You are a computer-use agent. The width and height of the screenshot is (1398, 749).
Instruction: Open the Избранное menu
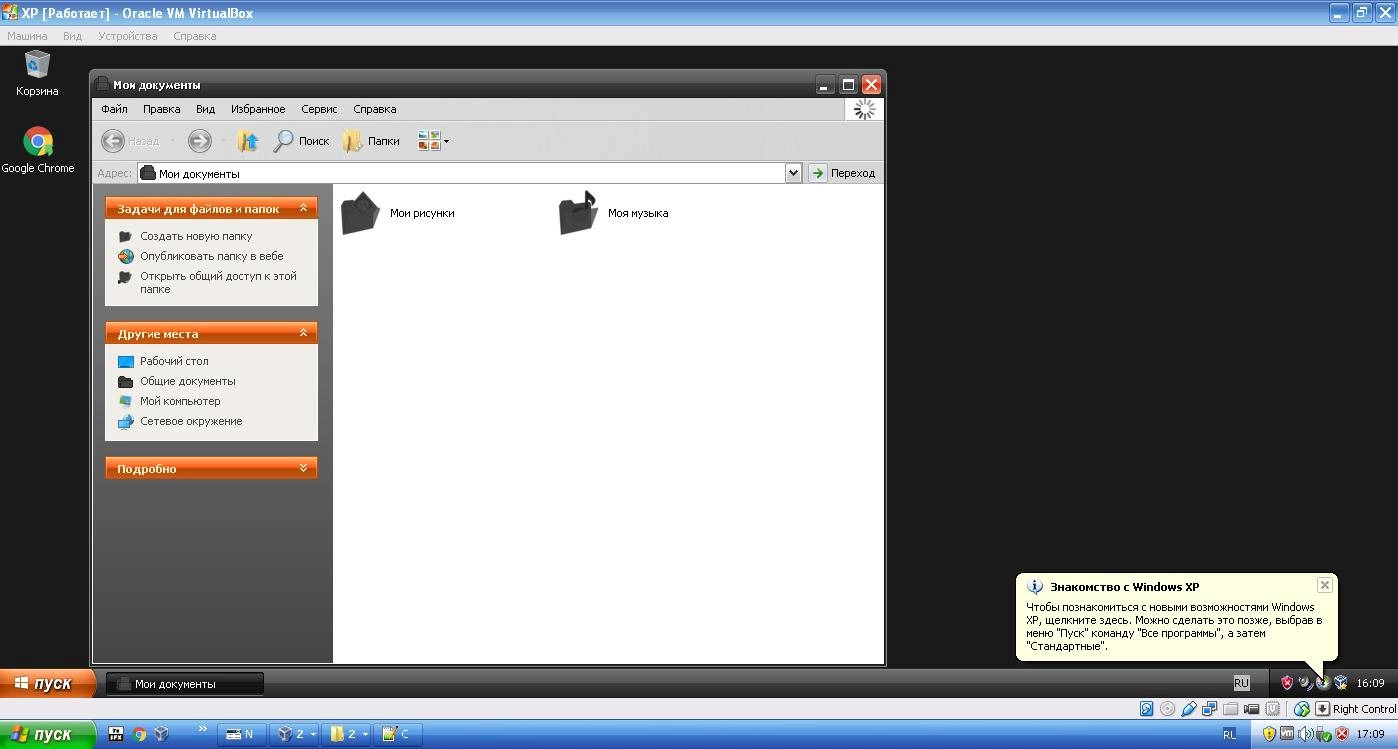tap(258, 109)
